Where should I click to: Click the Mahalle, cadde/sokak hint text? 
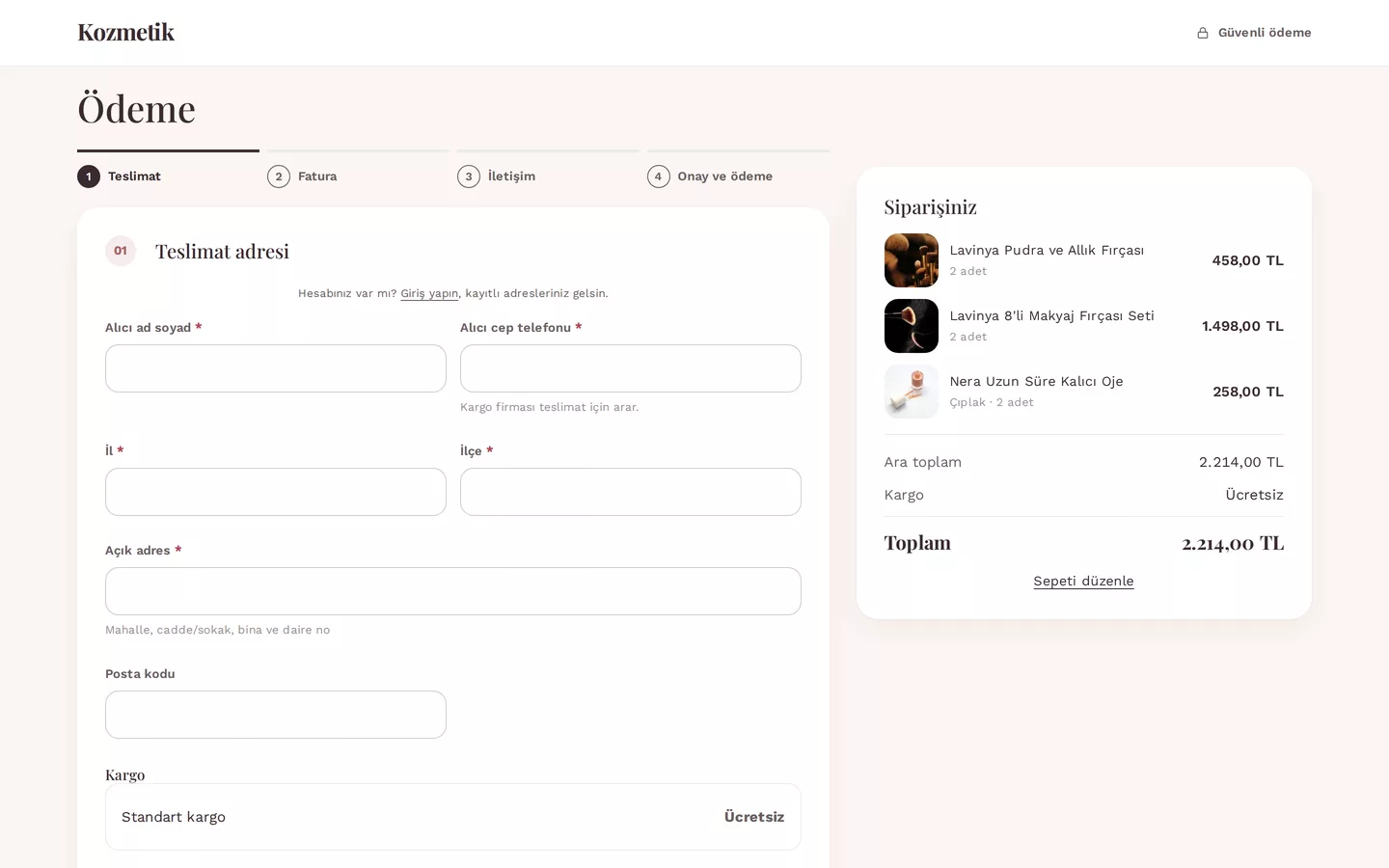click(x=217, y=630)
